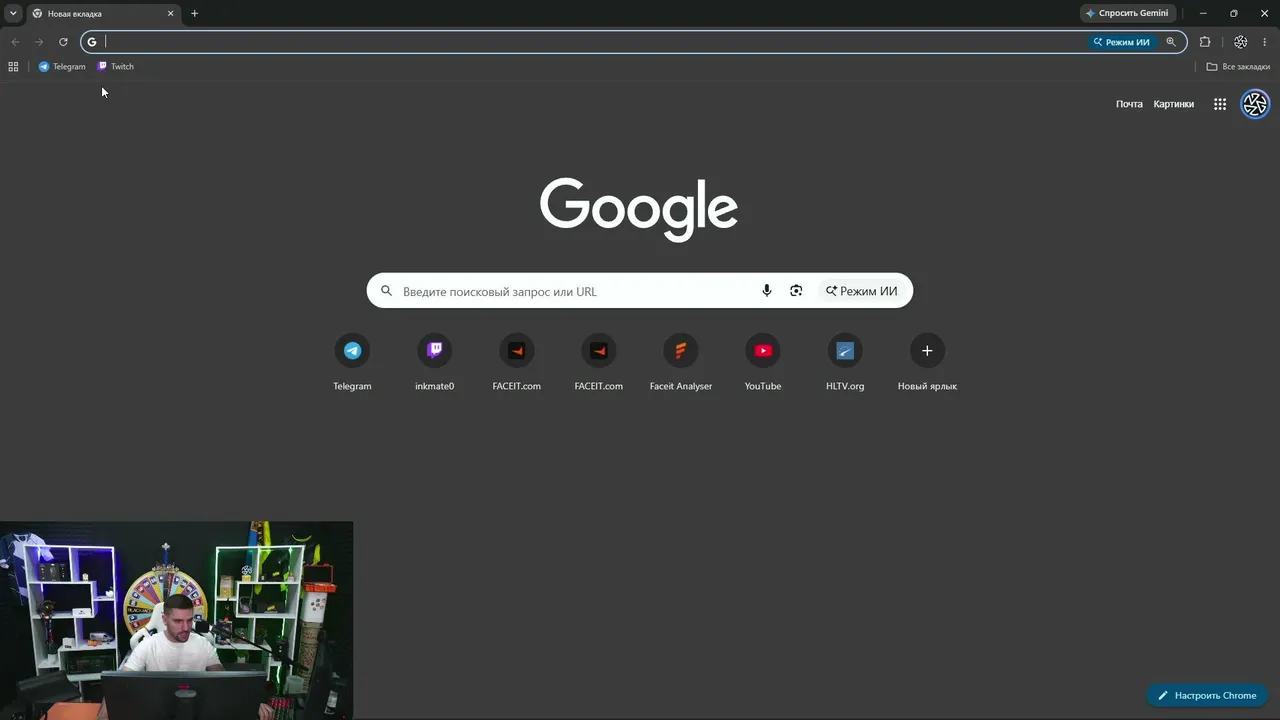
Task: Open the apps grid in bookmarks bar
Action: click(13, 67)
